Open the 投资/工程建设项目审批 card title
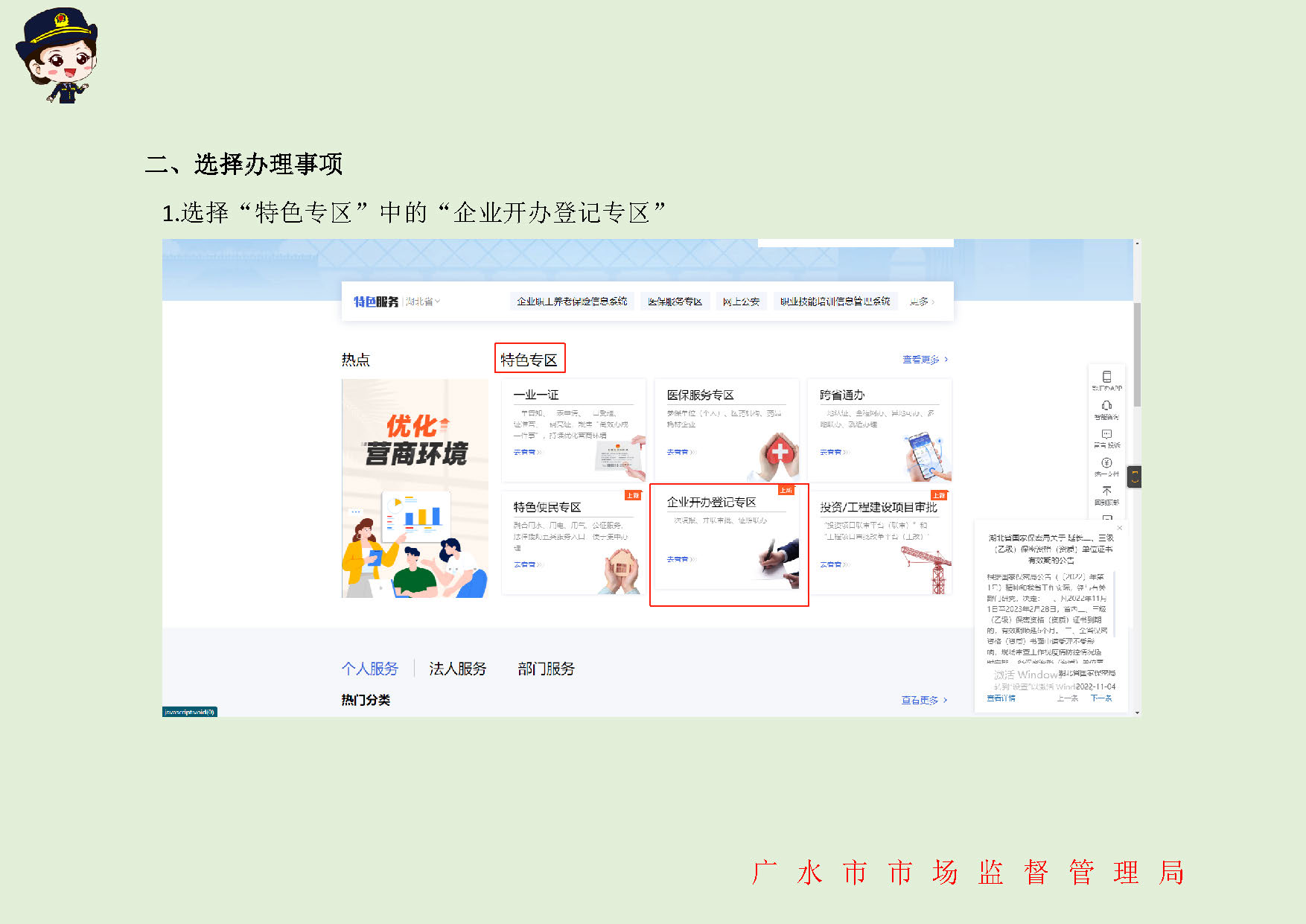The width and height of the screenshot is (1306, 924). point(879,507)
